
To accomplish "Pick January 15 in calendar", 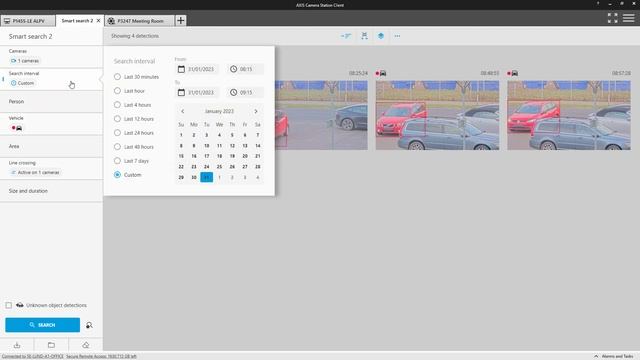I will point(181,156).
